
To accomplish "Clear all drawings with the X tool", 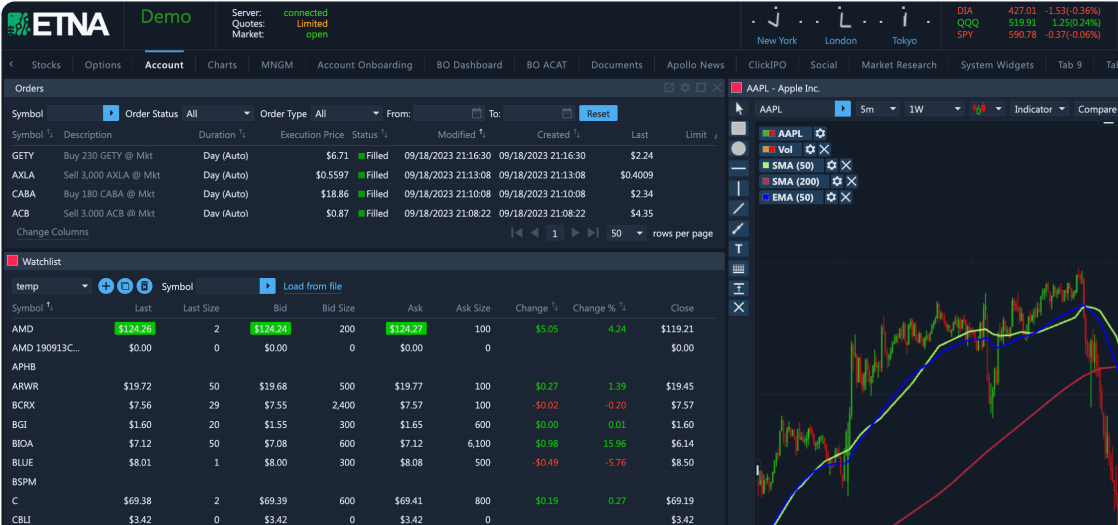I will [x=739, y=307].
